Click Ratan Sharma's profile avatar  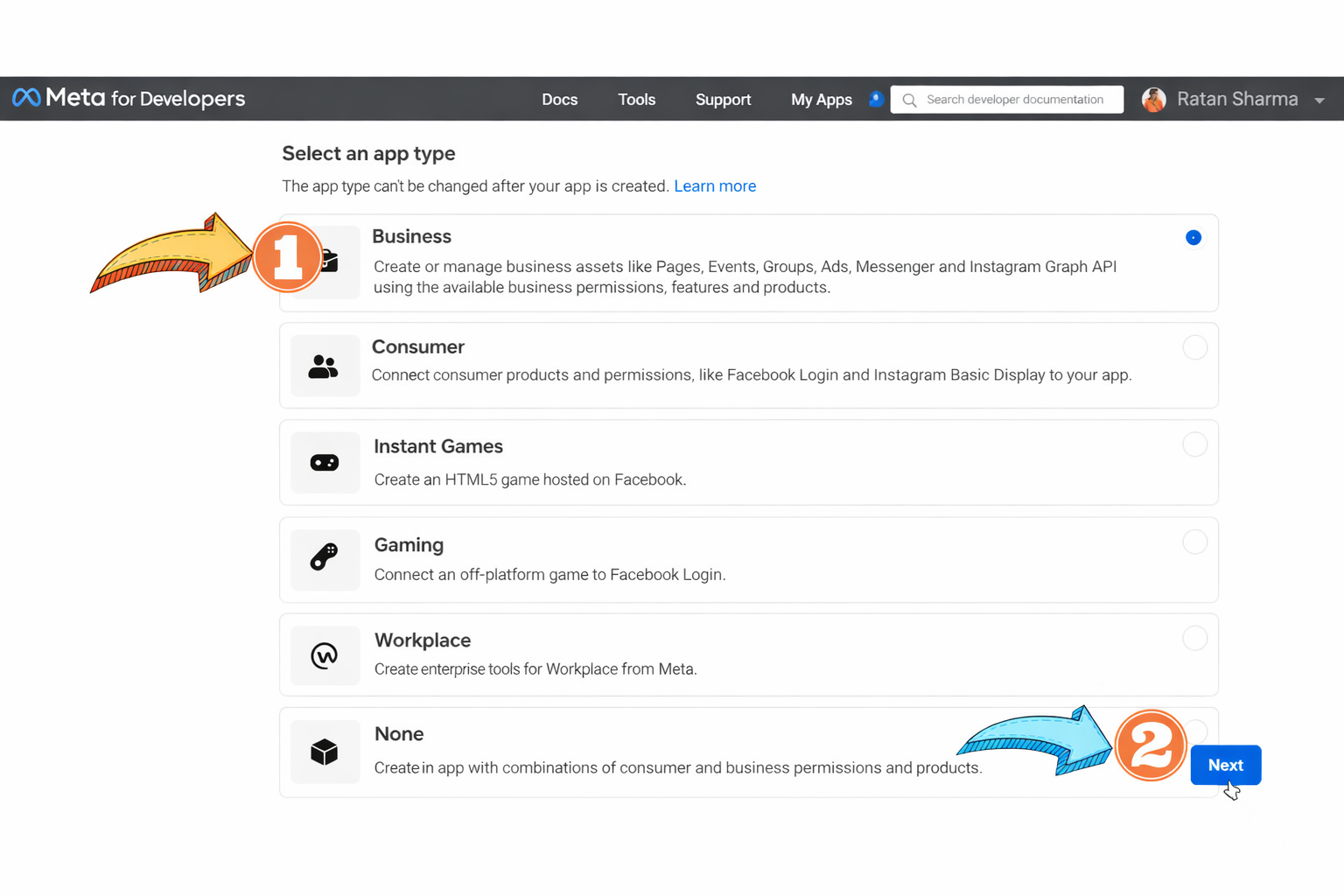pyautogui.click(x=1154, y=100)
